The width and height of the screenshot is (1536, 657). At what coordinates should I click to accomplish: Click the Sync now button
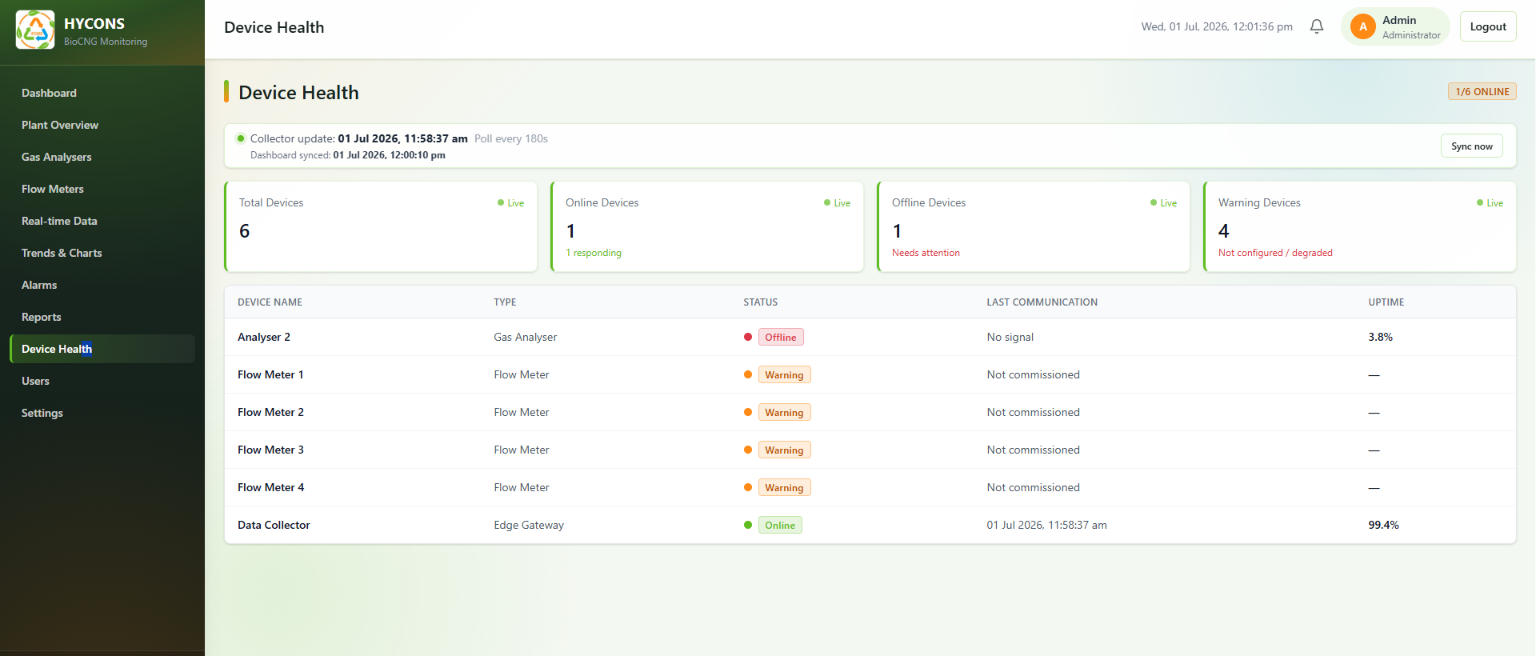coord(1471,146)
